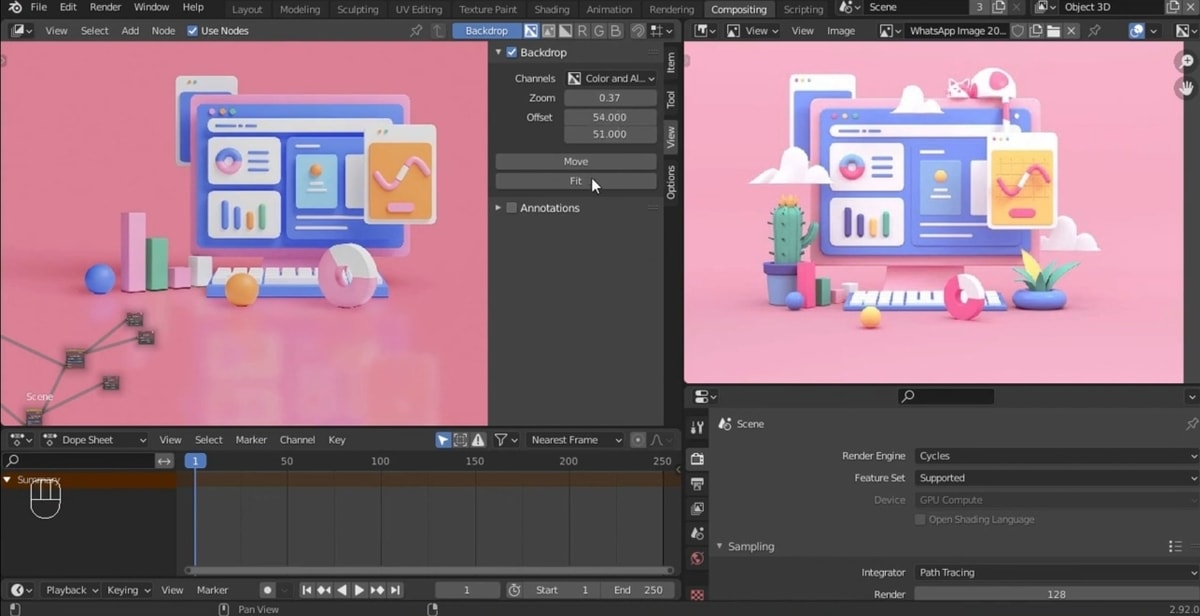Open the Render properties tab icon
The width and height of the screenshot is (1200, 616).
[x=697, y=459]
